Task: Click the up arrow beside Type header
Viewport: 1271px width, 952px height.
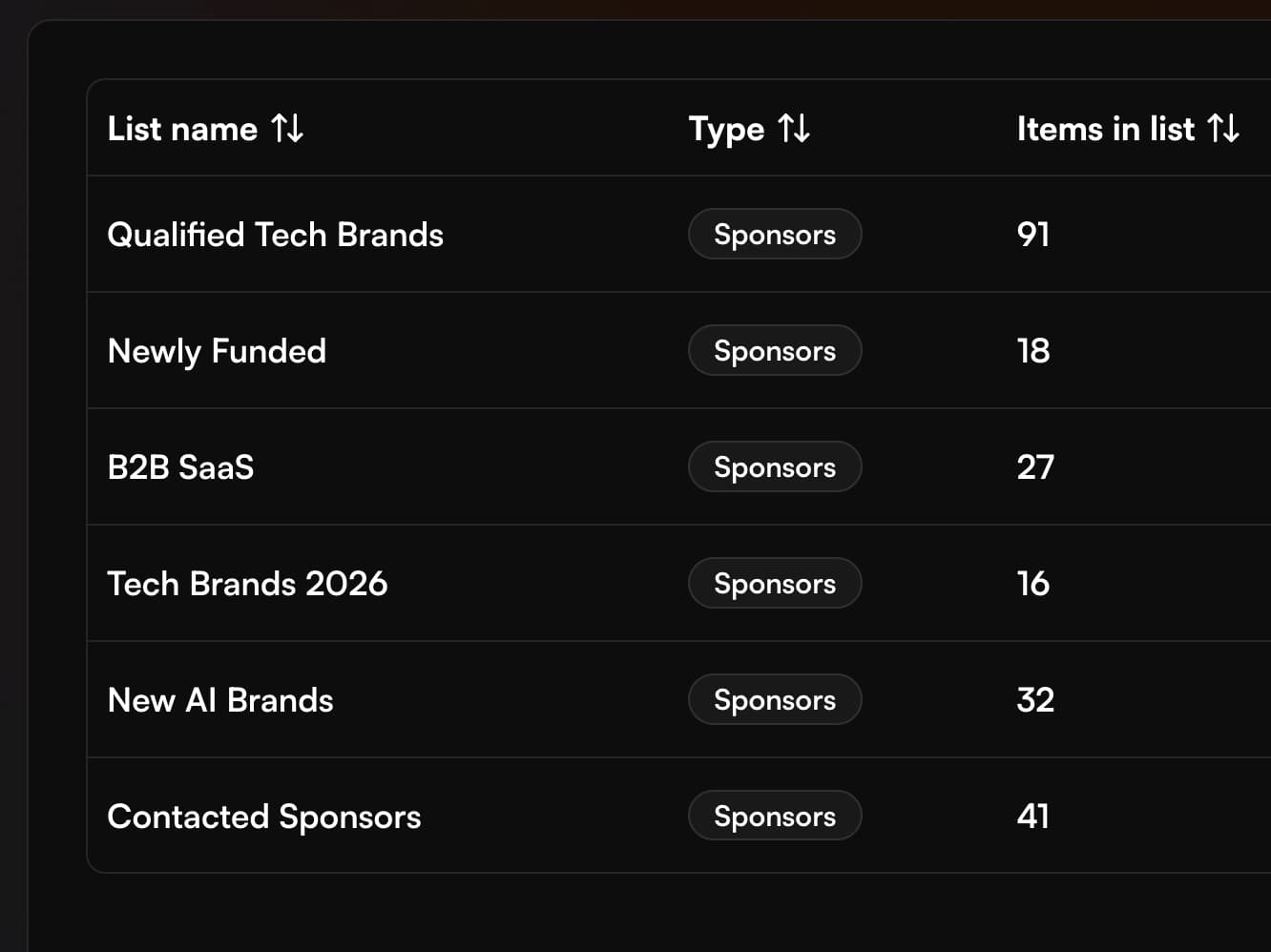Action: pyautogui.click(x=788, y=128)
